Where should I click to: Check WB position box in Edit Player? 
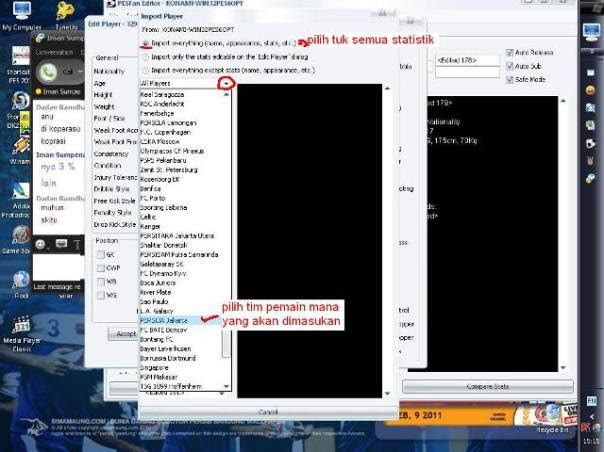pyautogui.click(x=101, y=282)
